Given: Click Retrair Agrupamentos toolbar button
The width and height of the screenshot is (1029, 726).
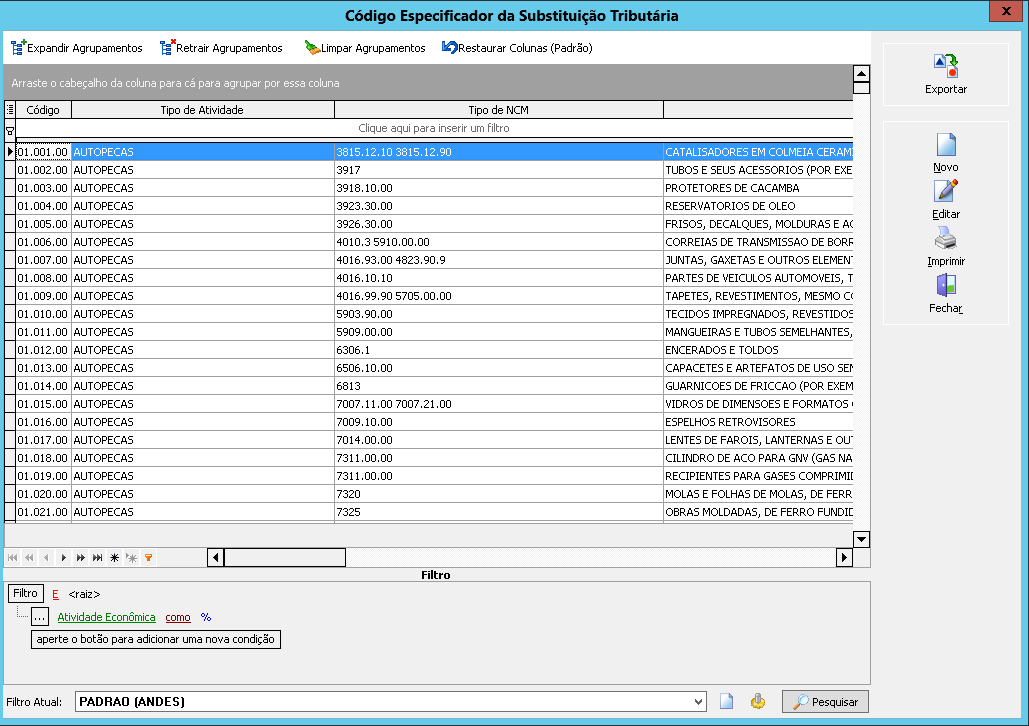Looking at the screenshot, I should coord(221,48).
